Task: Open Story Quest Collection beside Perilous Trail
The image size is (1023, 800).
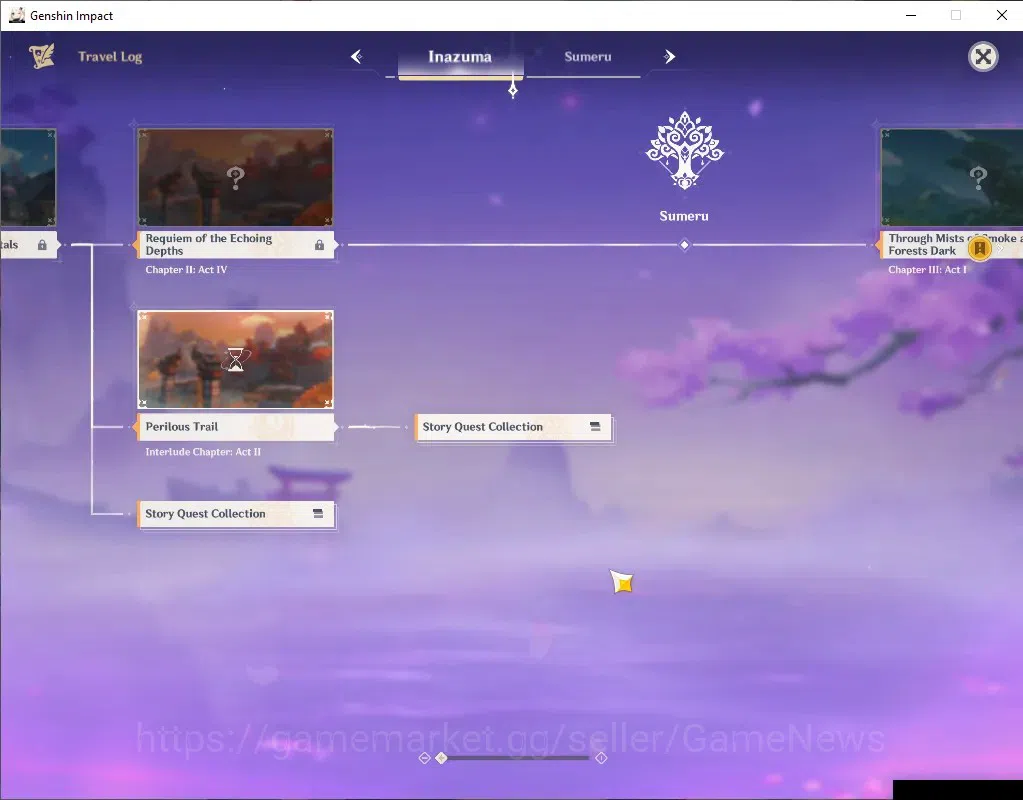Action: [x=513, y=427]
